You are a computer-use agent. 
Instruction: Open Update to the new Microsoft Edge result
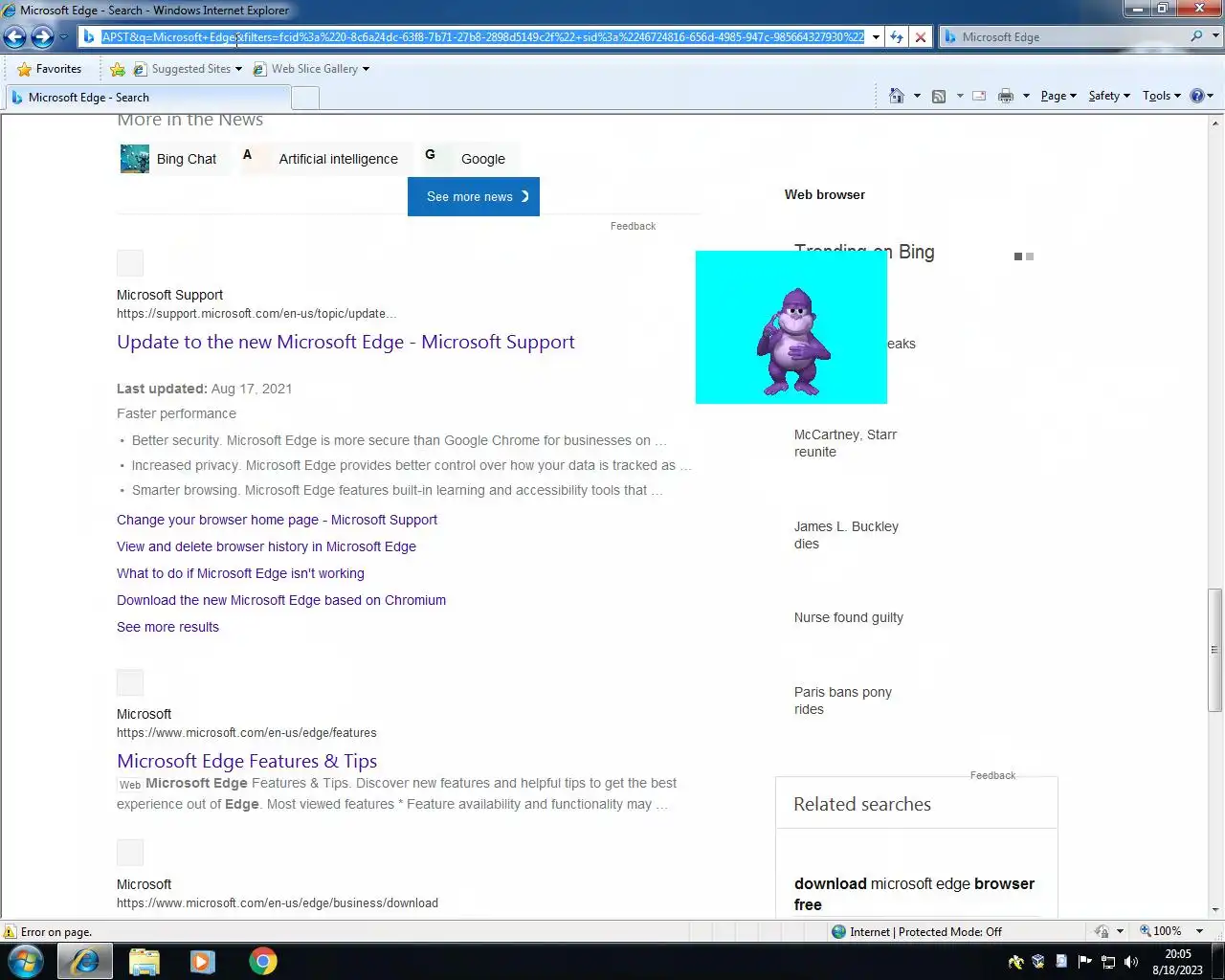tap(345, 342)
